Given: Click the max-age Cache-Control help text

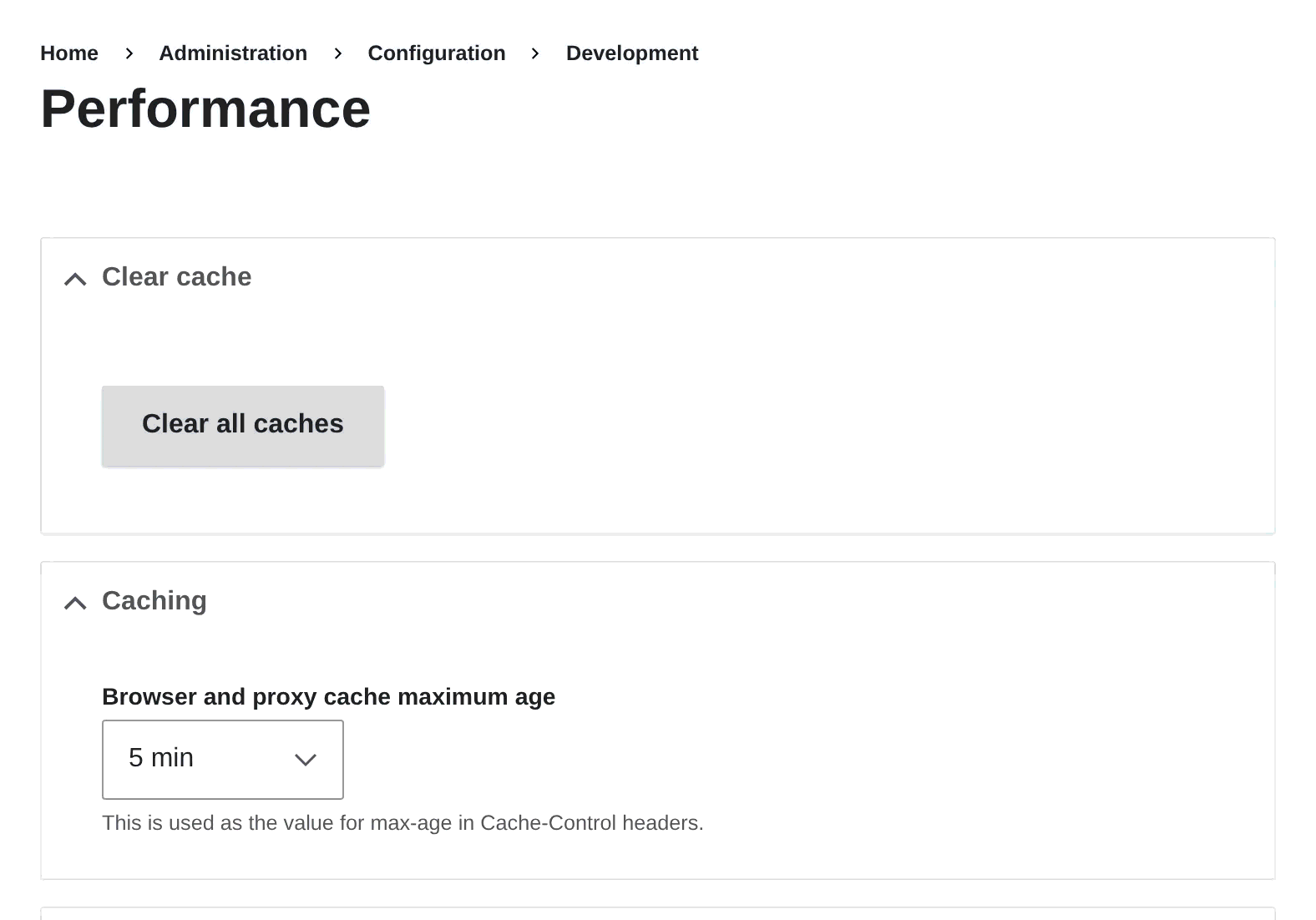Looking at the screenshot, I should [x=402, y=823].
